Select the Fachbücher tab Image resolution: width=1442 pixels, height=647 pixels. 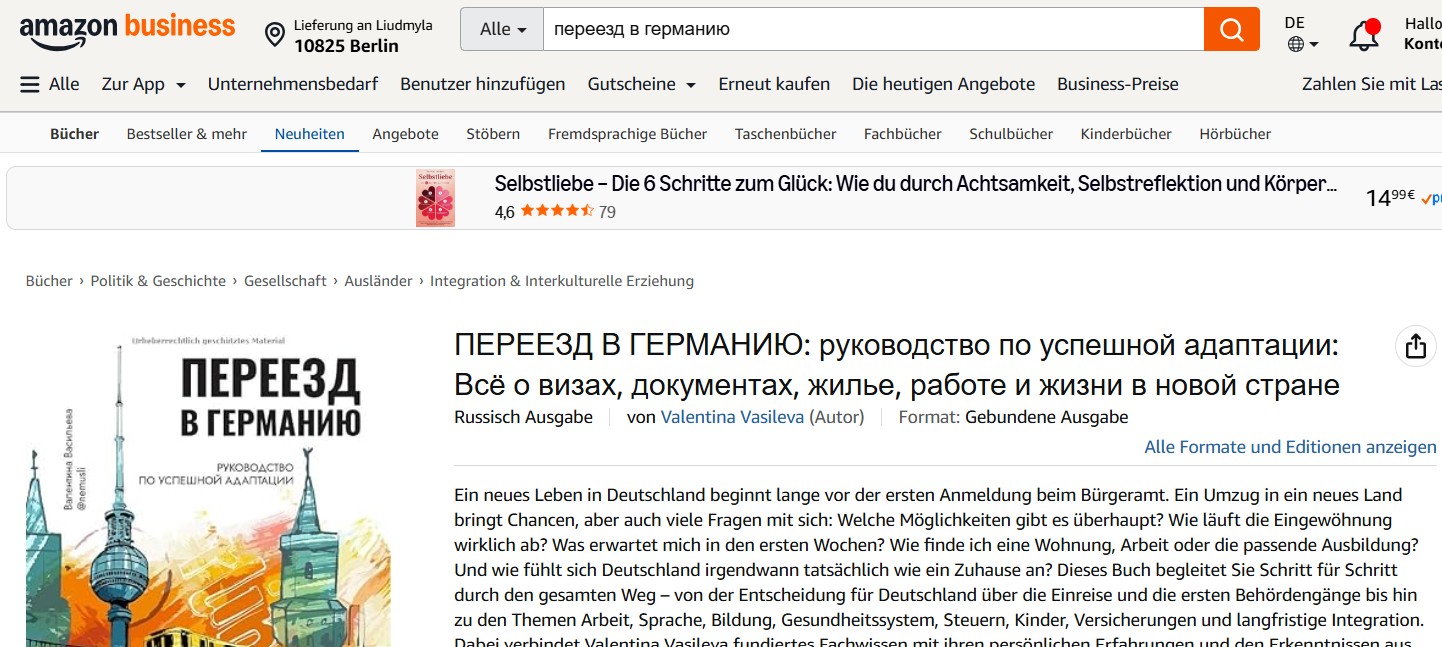point(903,134)
